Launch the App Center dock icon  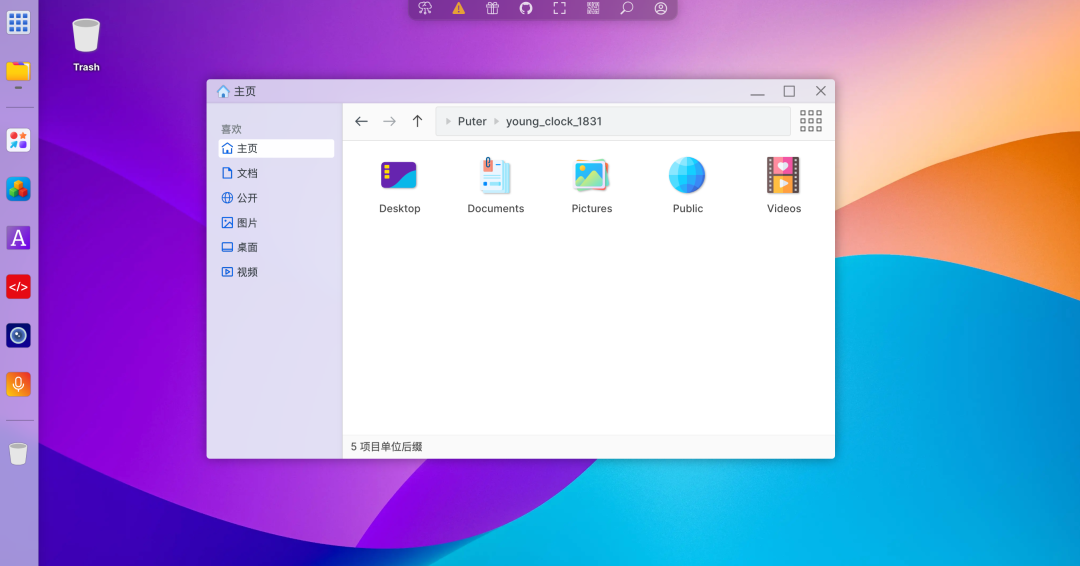pos(18,140)
